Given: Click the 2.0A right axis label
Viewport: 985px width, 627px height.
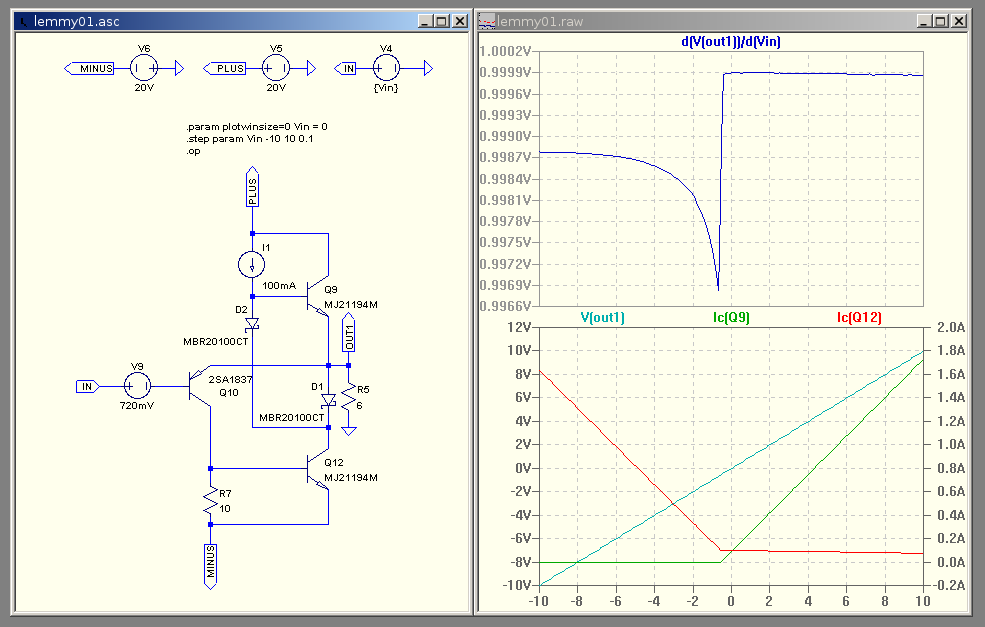Looking at the screenshot, I should click(951, 327).
